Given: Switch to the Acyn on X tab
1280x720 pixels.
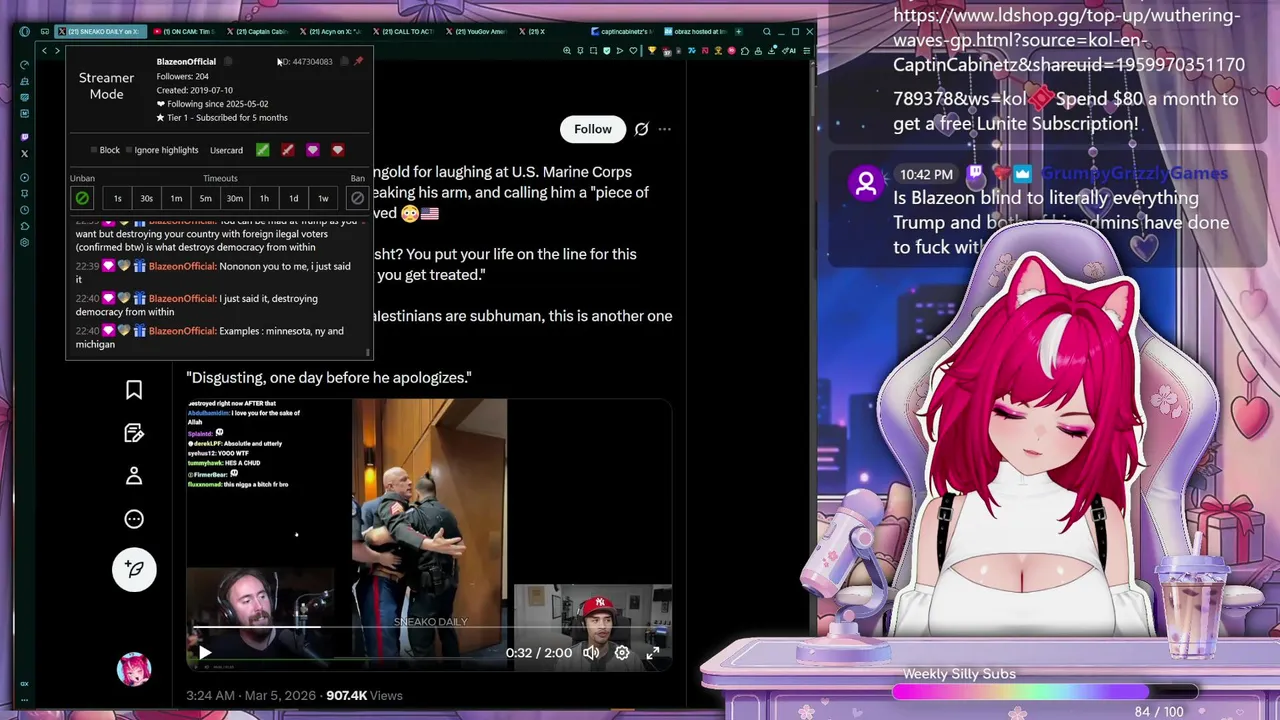Looking at the screenshot, I should click(x=332, y=32).
